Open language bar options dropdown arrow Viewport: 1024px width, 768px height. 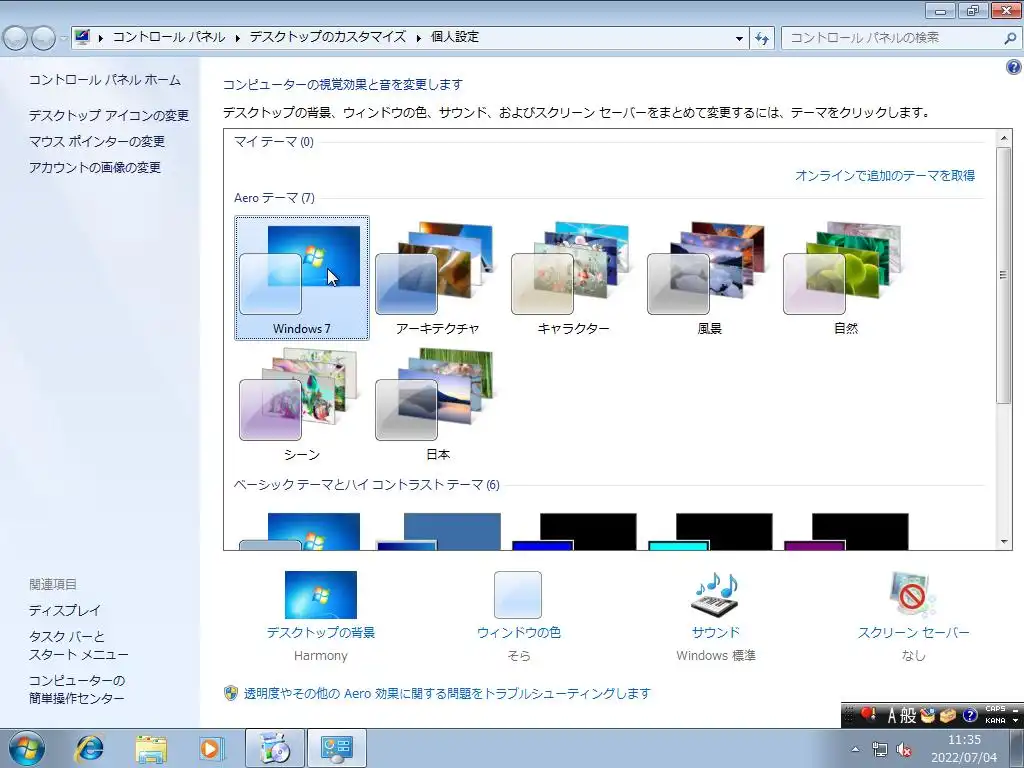(1016, 720)
